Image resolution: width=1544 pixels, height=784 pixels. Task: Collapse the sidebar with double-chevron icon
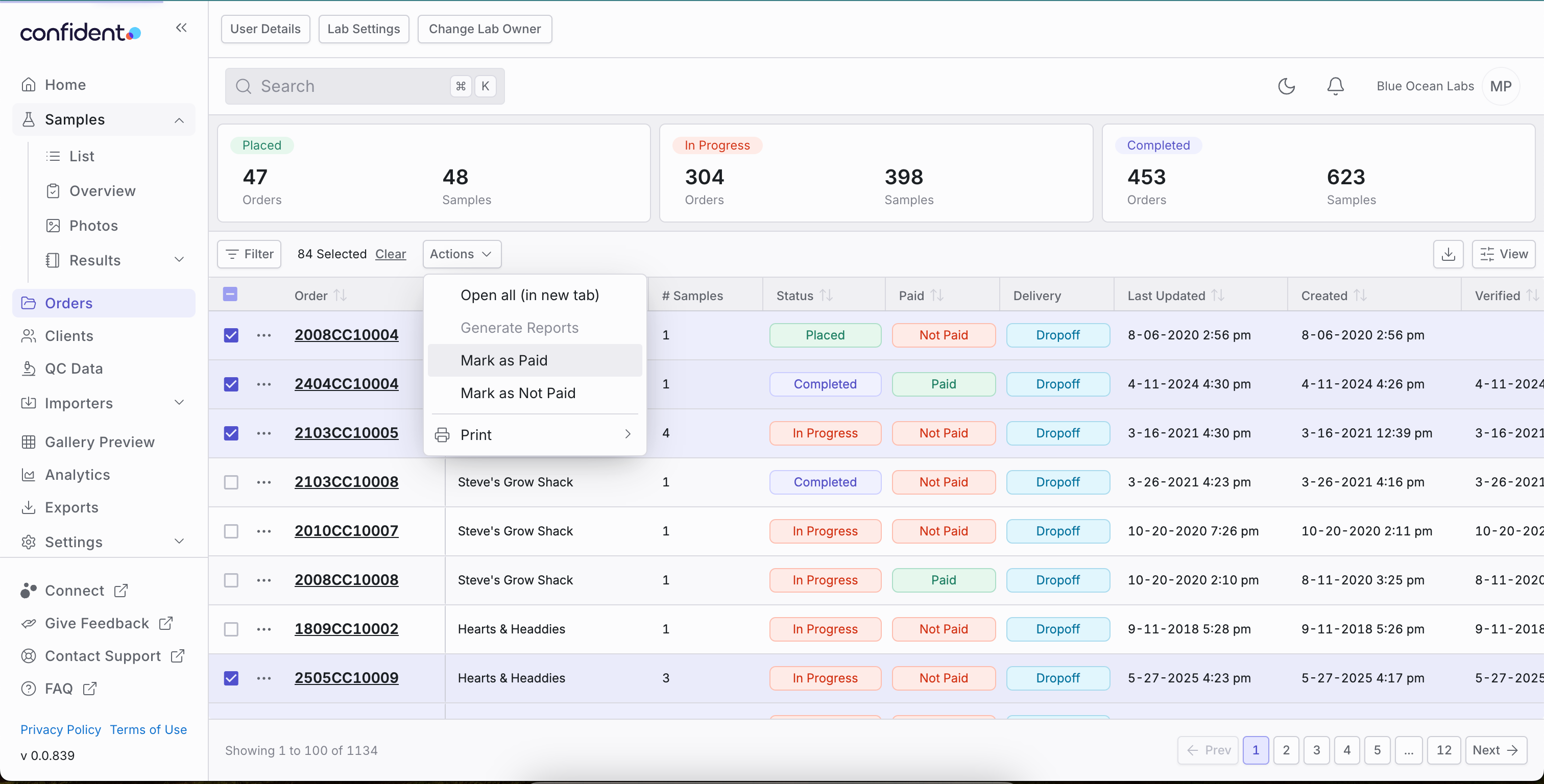181,28
